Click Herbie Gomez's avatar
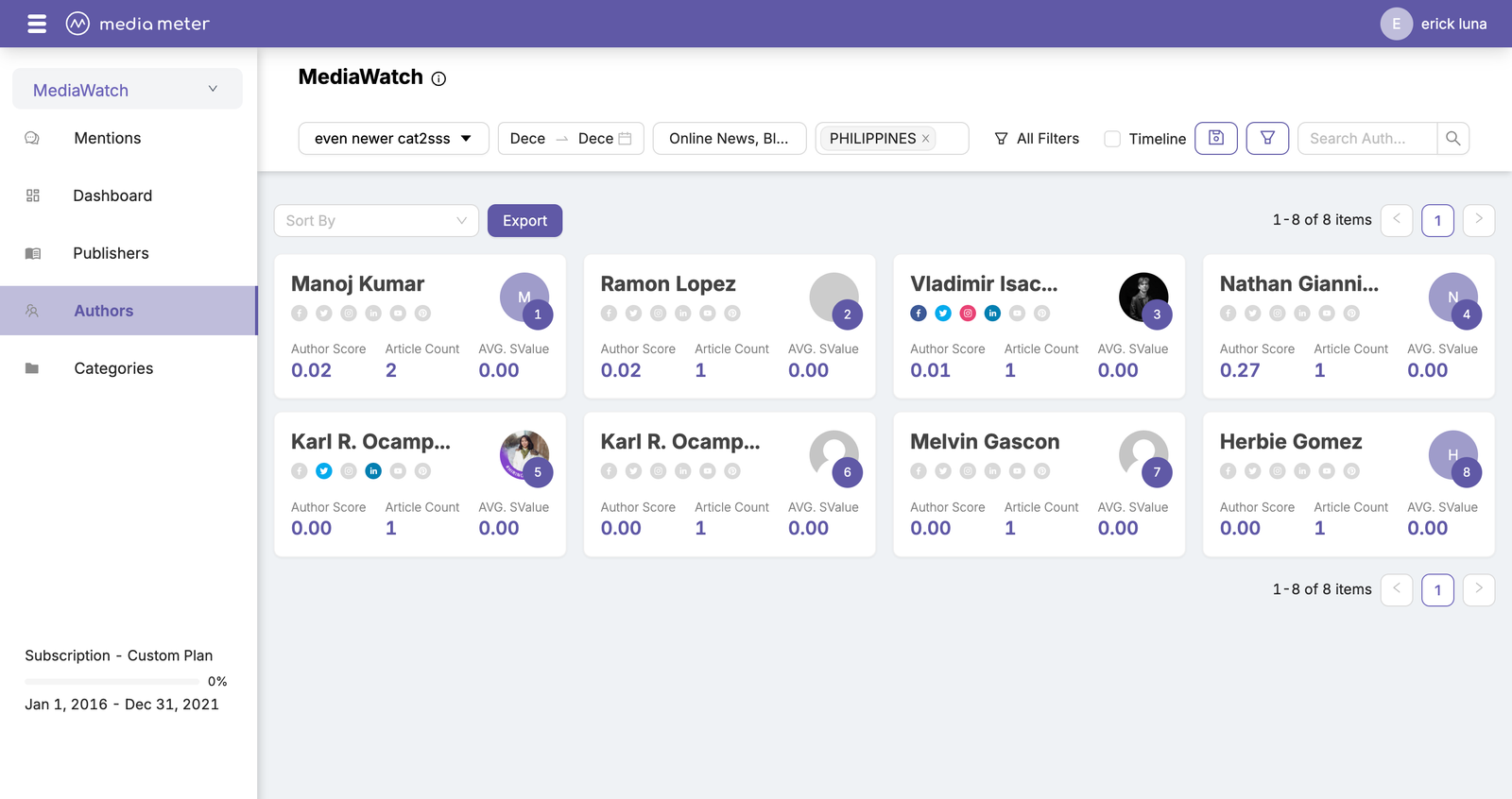The width and height of the screenshot is (1512, 799). click(x=1453, y=455)
